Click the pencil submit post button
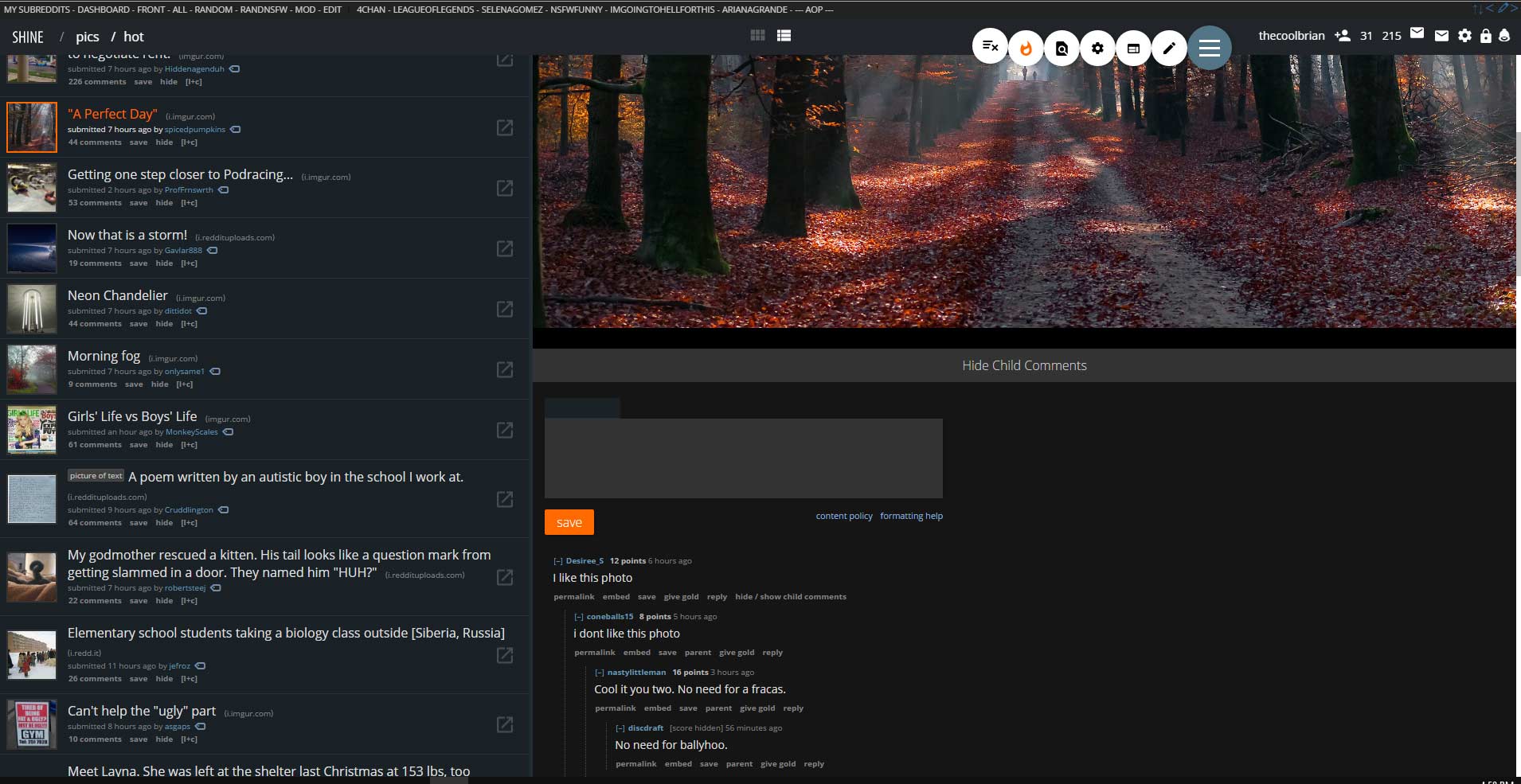1521x784 pixels. [x=1169, y=48]
